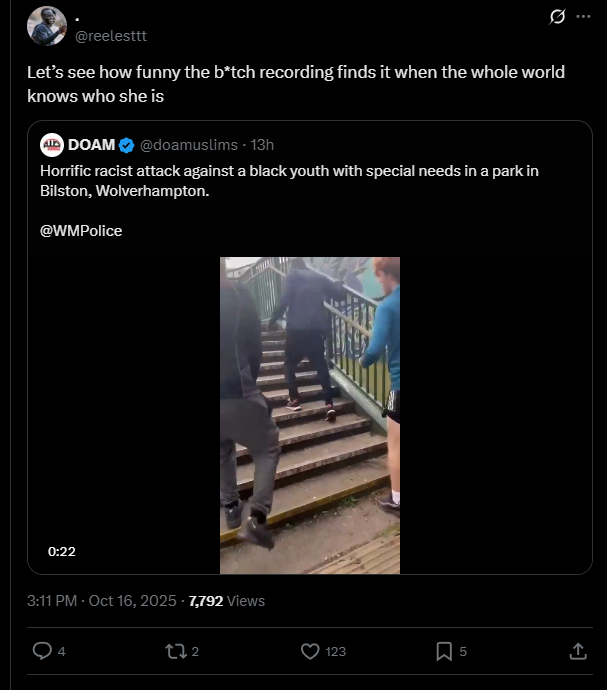Like the post with heart icon
607x690 pixels.
tap(310, 651)
